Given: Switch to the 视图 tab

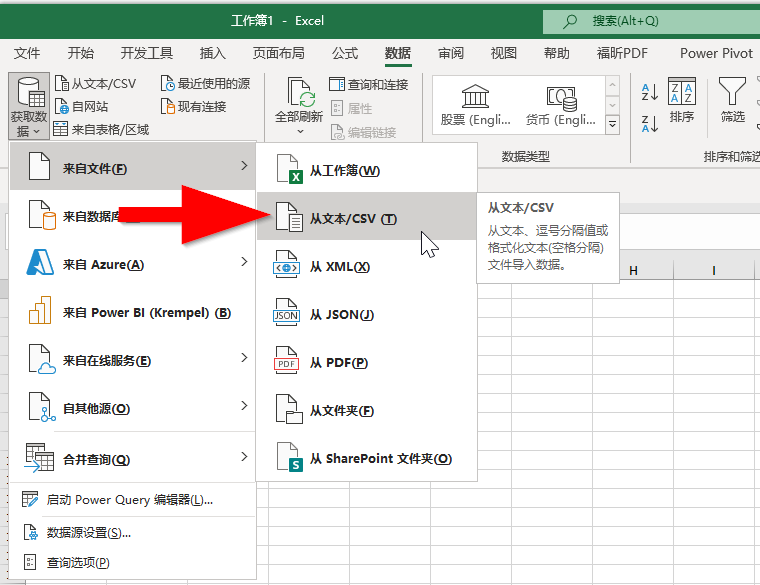Looking at the screenshot, I should [504, 53].
